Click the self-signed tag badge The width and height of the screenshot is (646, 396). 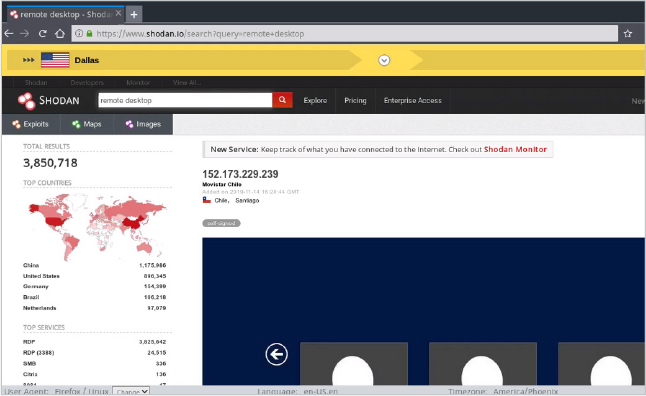tap(221, 223)
